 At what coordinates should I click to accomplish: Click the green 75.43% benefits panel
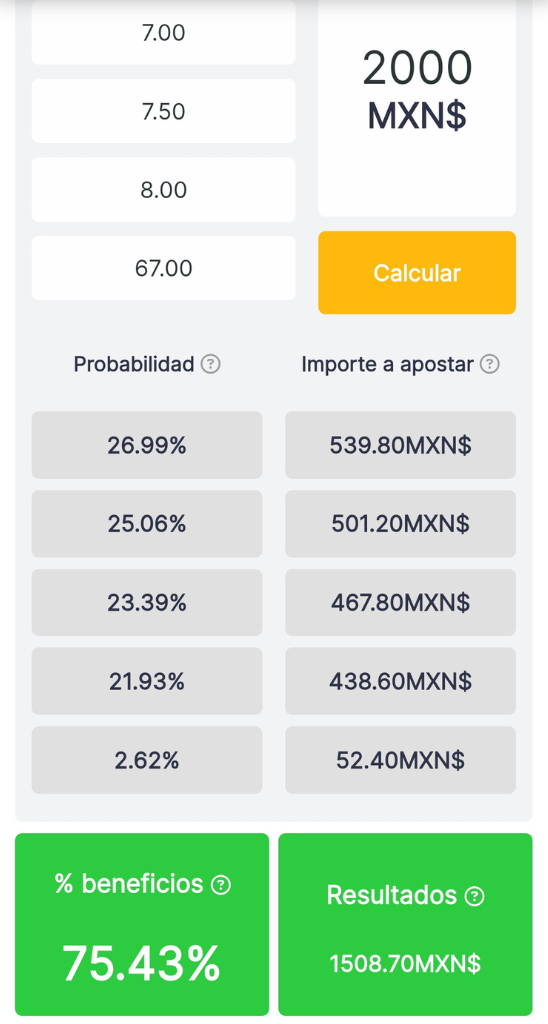142,924
